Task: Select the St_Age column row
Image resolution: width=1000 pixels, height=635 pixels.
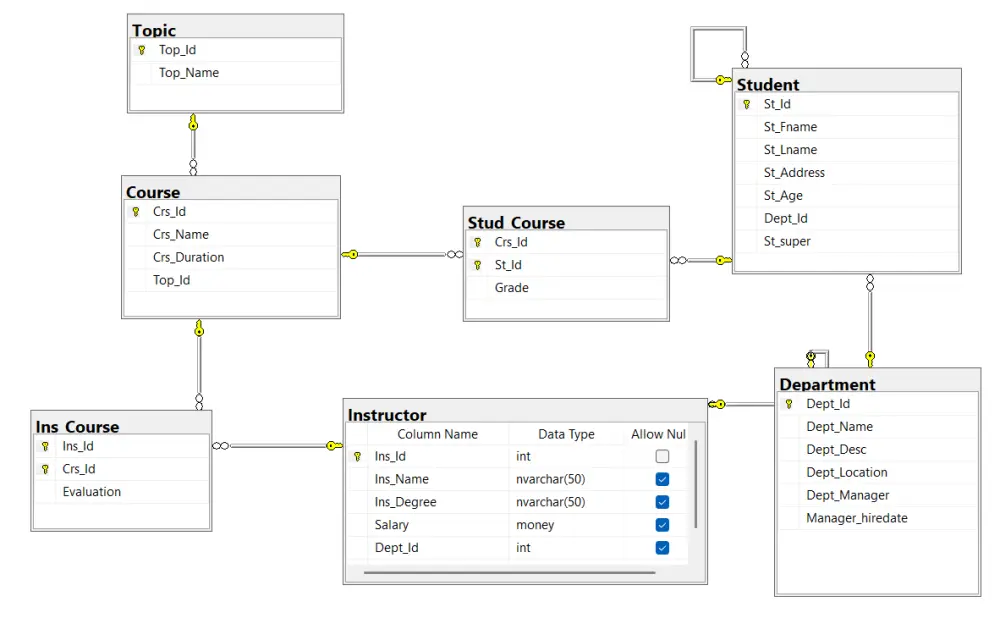Action: coord(846,196)
